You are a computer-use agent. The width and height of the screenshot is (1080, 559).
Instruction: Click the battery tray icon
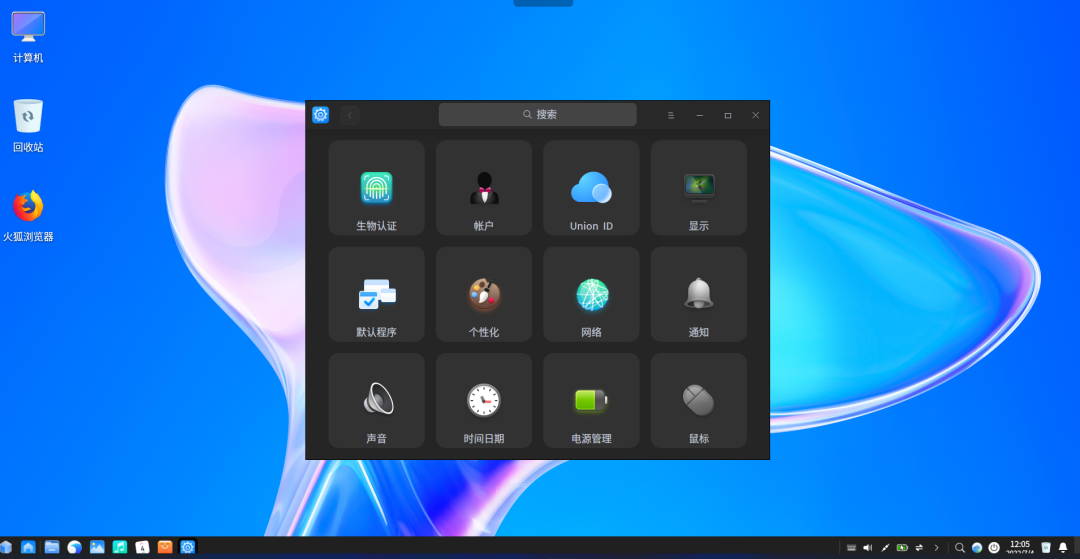(x=902, y=547)
